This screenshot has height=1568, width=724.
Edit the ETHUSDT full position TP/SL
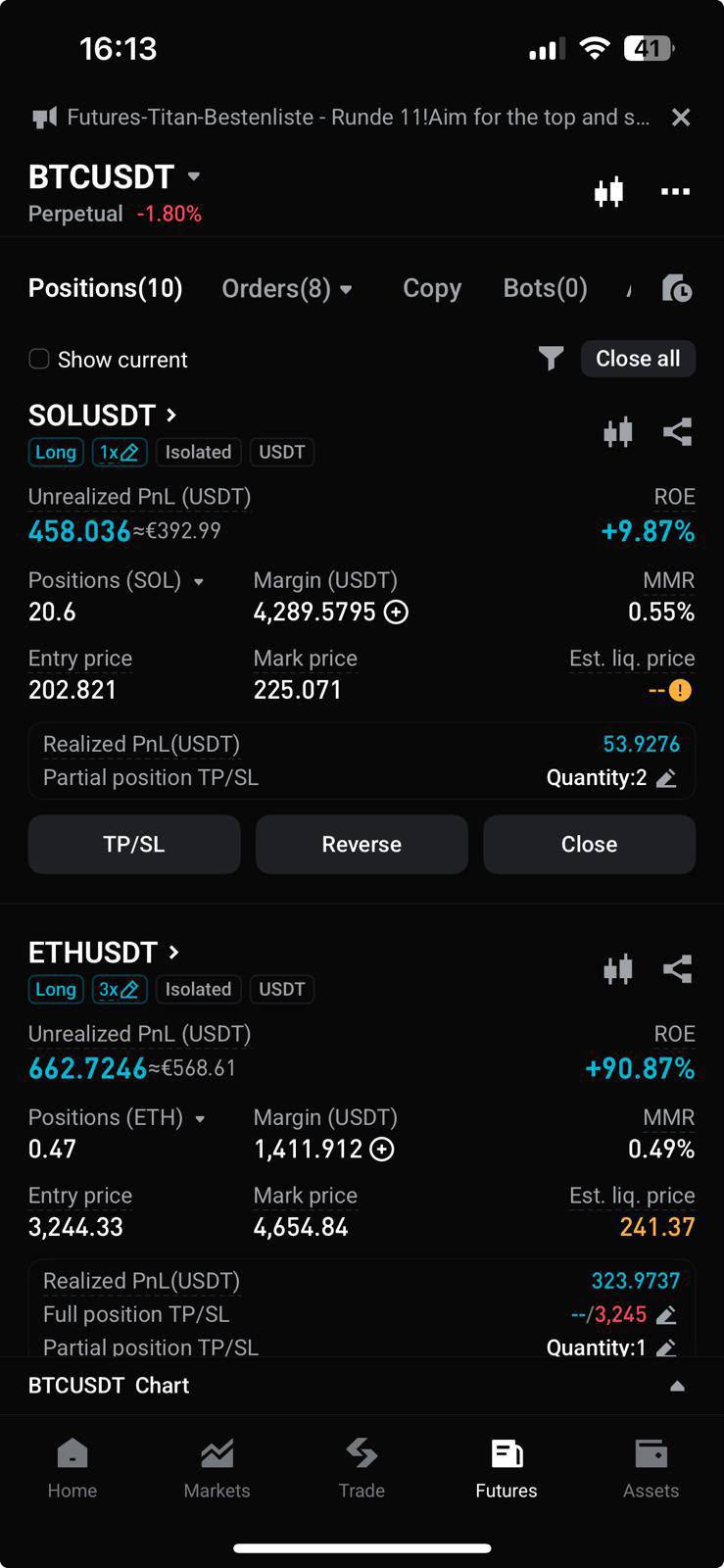pos(666,1315)
